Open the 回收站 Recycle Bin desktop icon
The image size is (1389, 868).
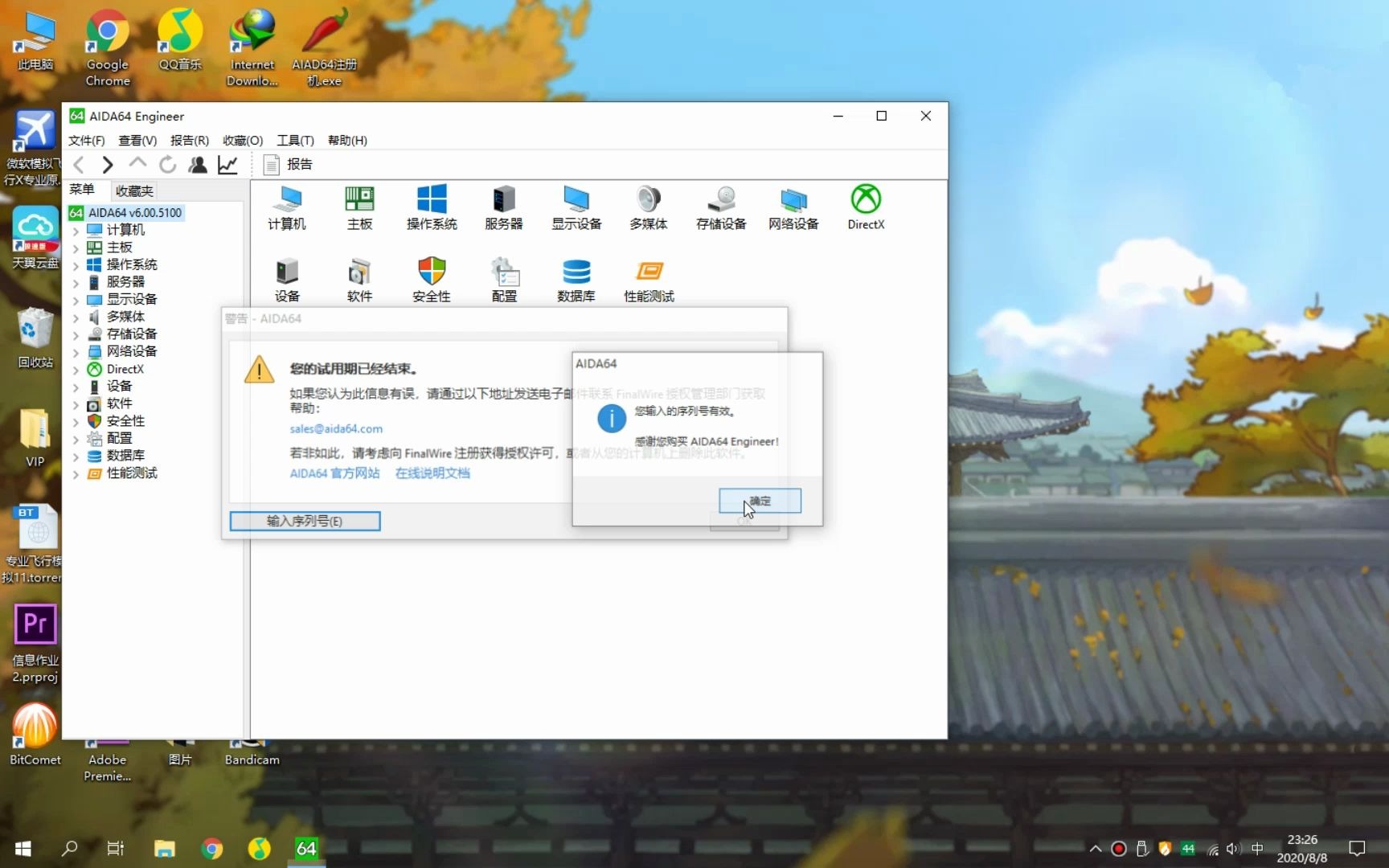coord(35,338)
